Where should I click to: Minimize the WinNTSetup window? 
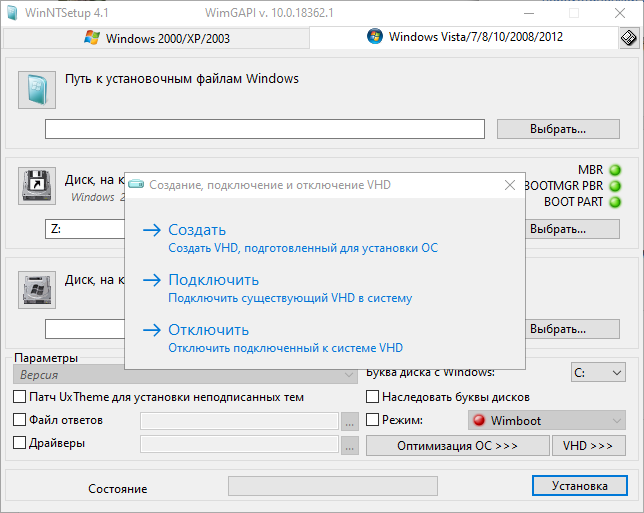[529, 13]
